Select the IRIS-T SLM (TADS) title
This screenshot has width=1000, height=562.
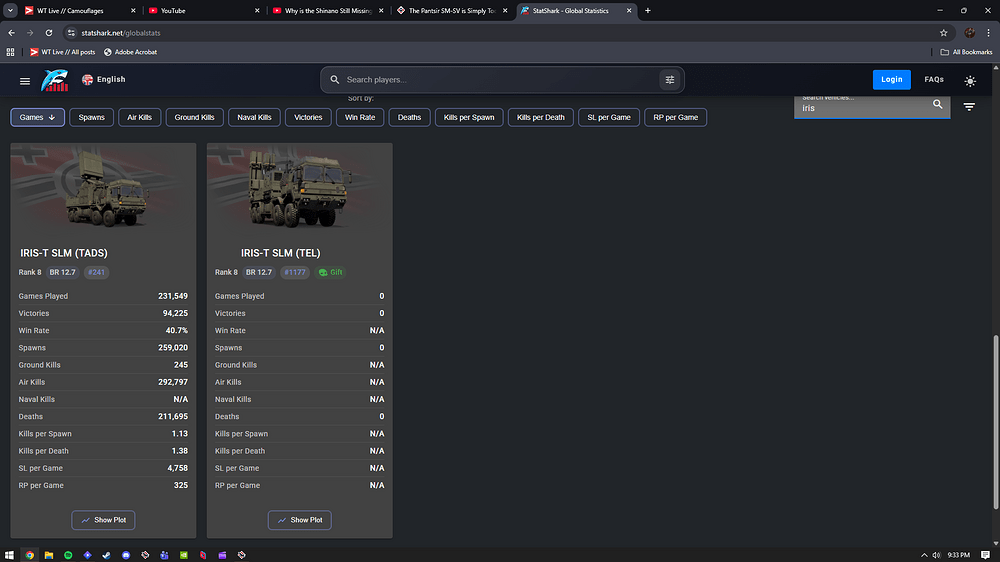coord(64,253)
